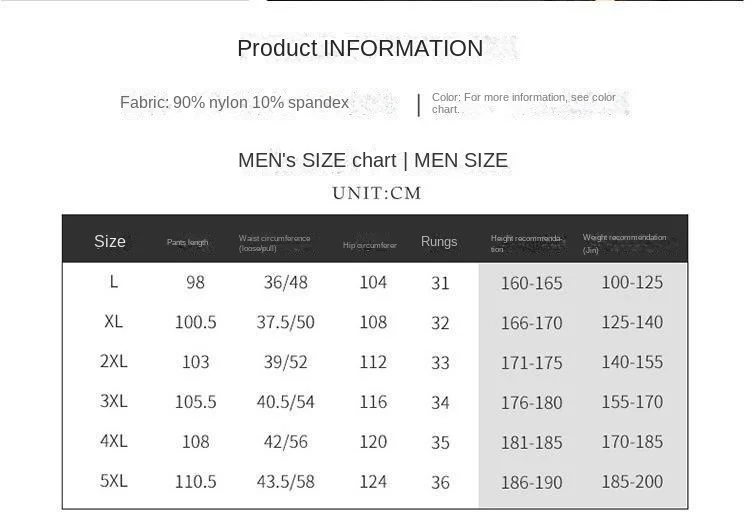Click the Weight recommendation (Jin) header
The height and width of the screenshot is (520, 756).
624,243
